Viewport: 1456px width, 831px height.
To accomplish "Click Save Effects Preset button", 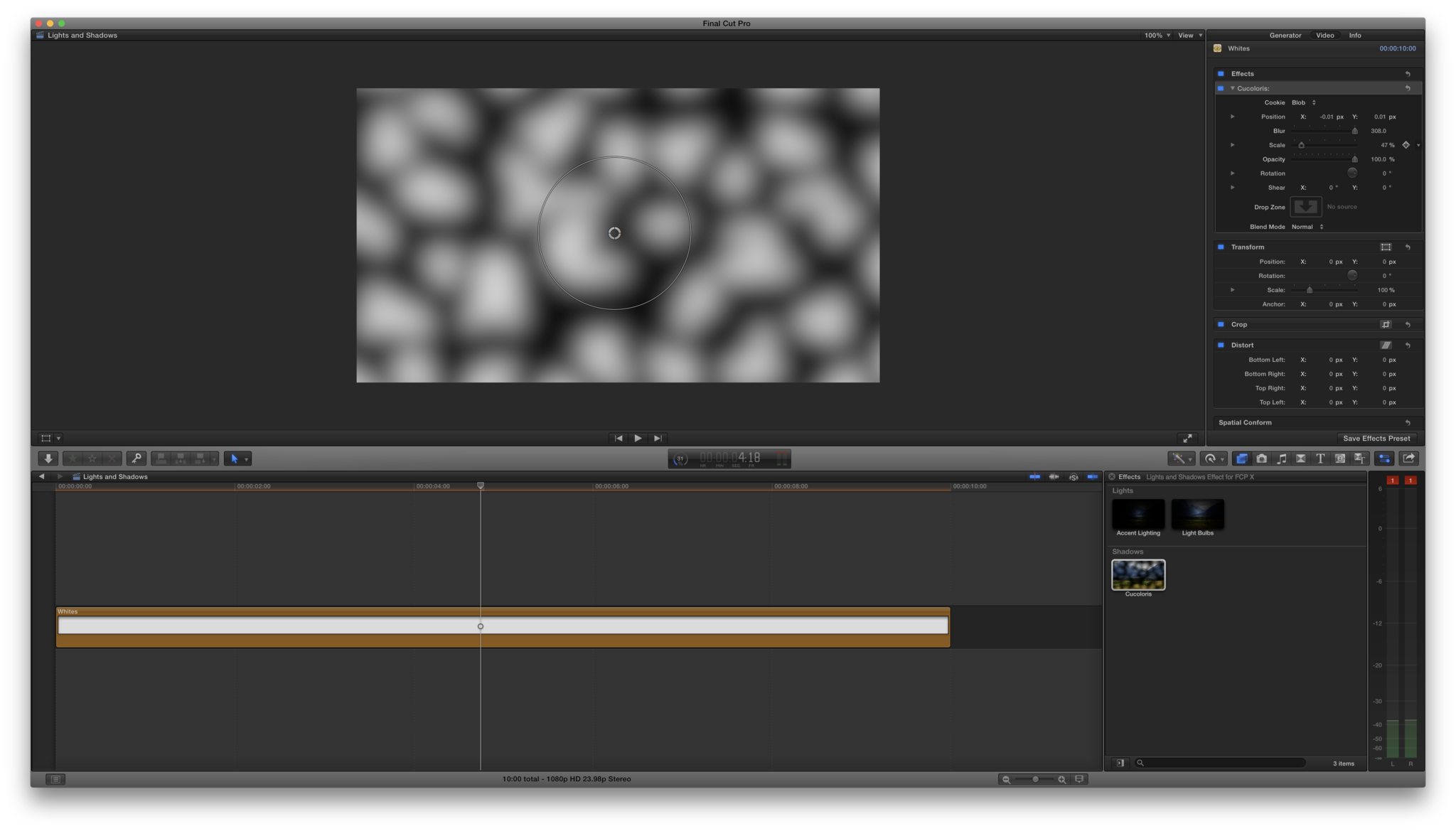I will coord(1376,438).
